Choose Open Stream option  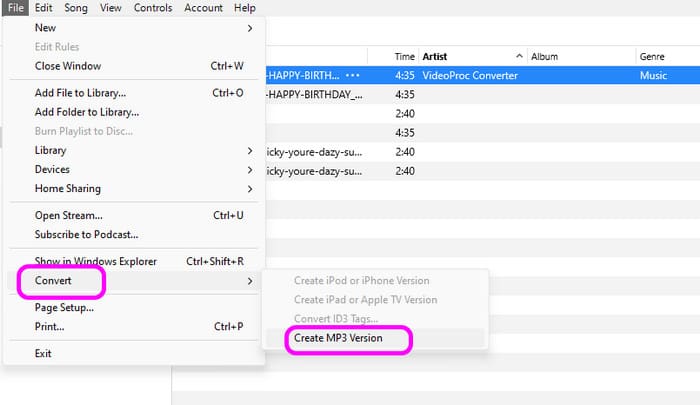[134, 216]
